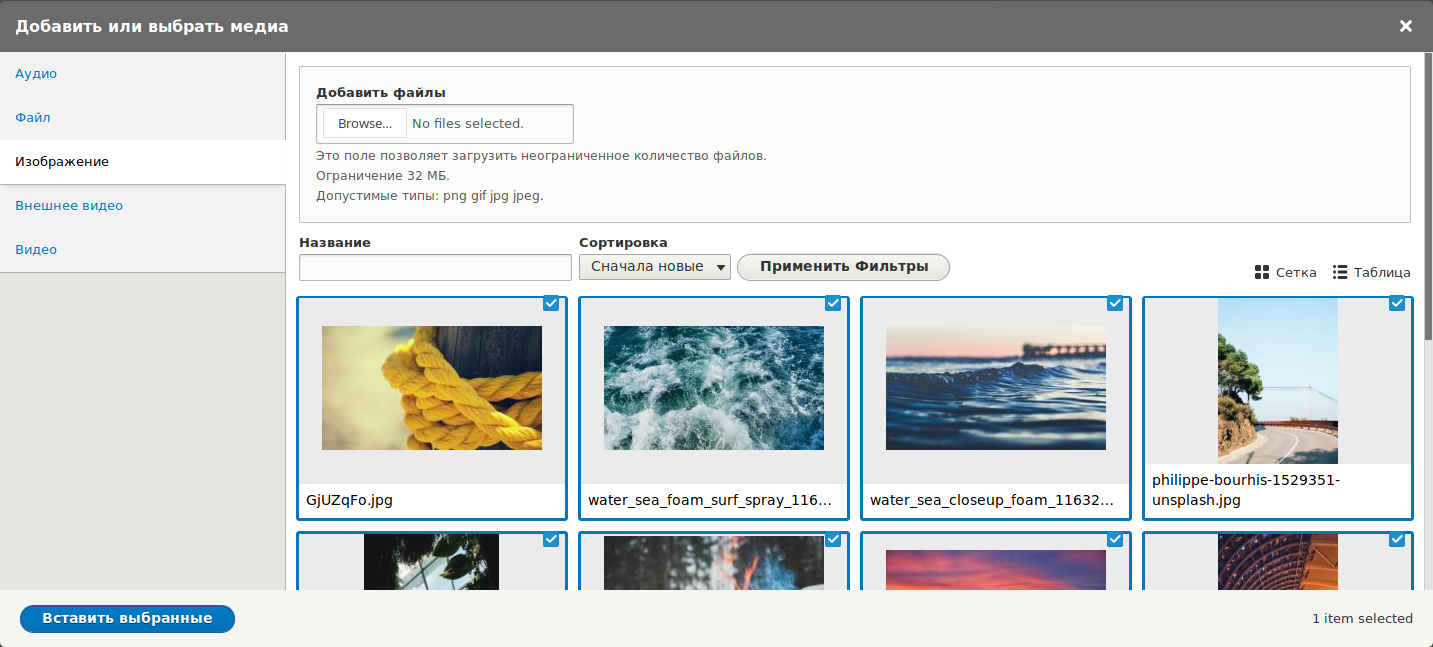Toggle checkbox on water_sea_foam_surf_spray card

[x=833, y=304]
